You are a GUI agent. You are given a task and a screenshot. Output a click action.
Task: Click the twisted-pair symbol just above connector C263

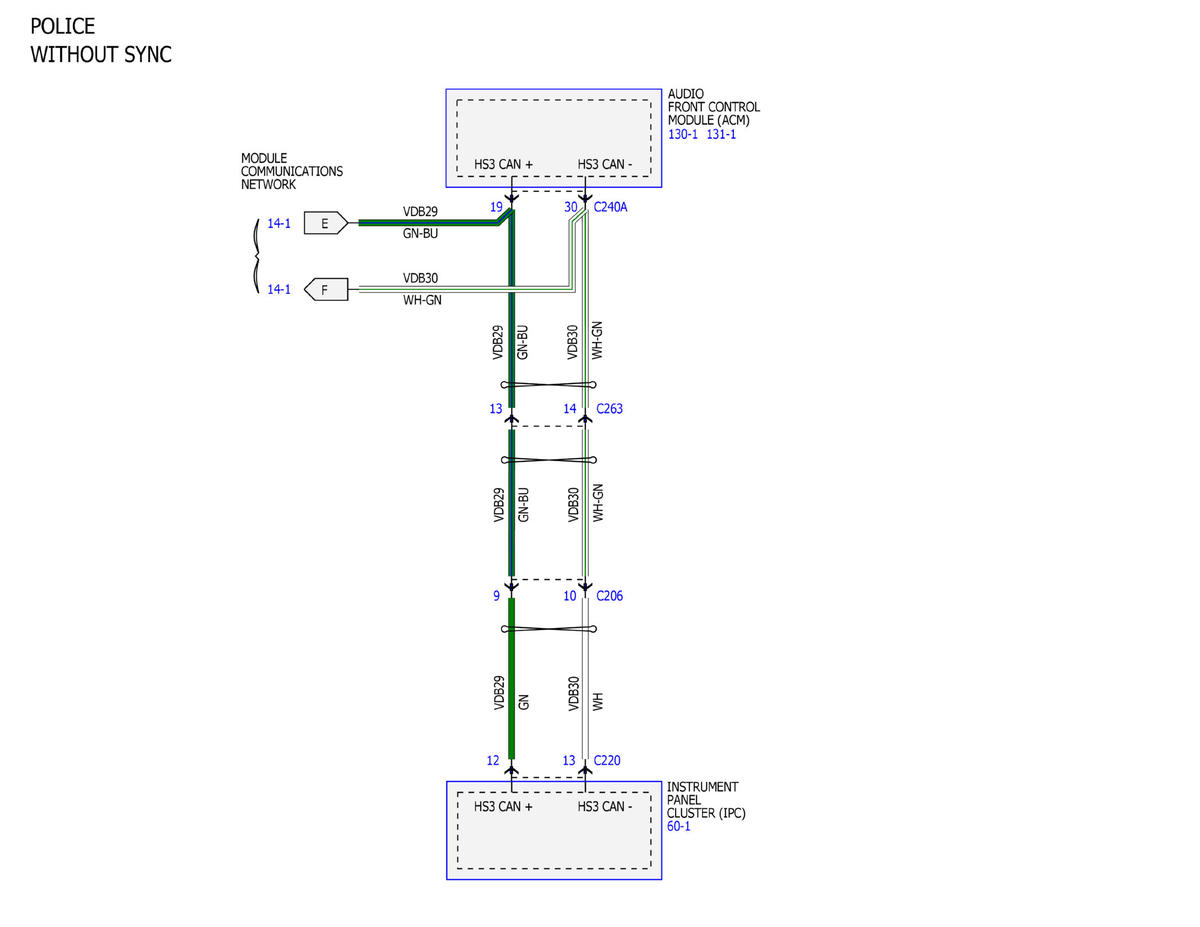(548, 385)
